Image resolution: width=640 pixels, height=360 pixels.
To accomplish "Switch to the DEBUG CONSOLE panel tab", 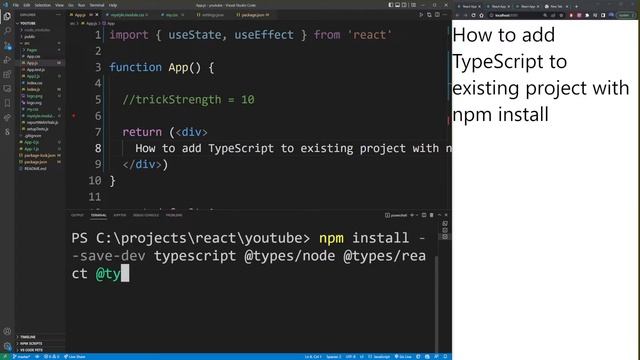I will pyautogui.click(x=146, y=215).
